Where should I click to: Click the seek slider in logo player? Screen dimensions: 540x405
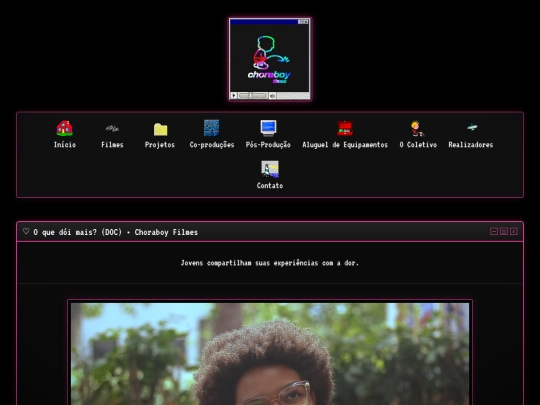pyautogui.click(x=253, y=95)
